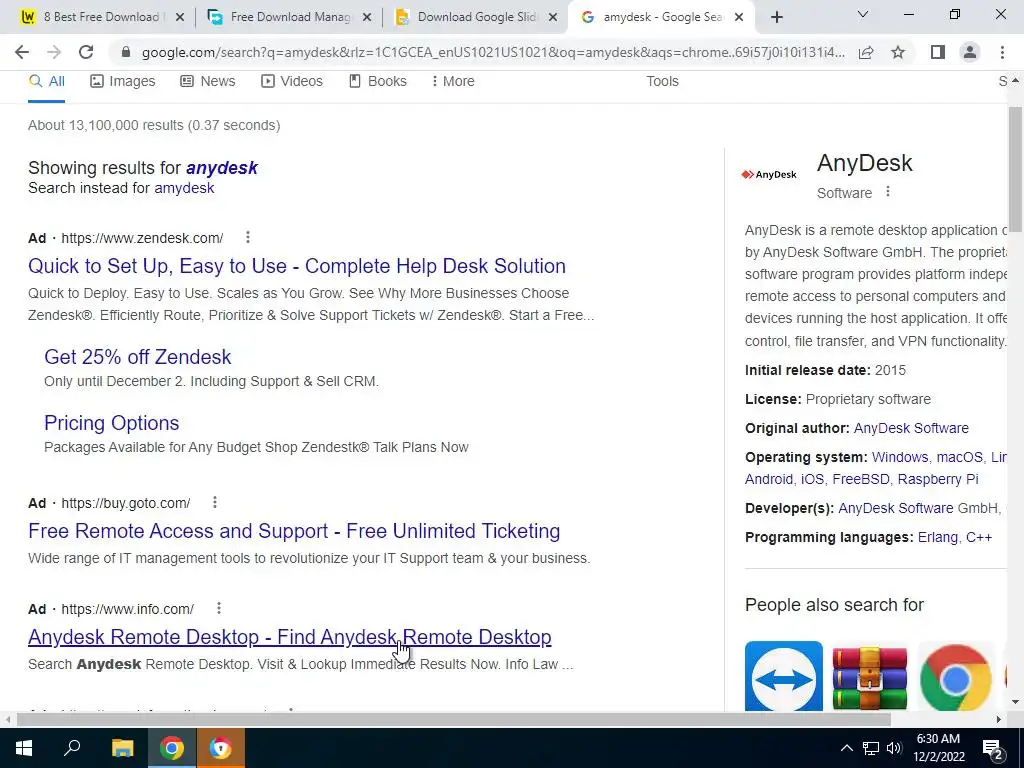Open the Quick to Set Up Zendesk ad
The width and height of the screenshot is (1024, 768).
point(296,266)
